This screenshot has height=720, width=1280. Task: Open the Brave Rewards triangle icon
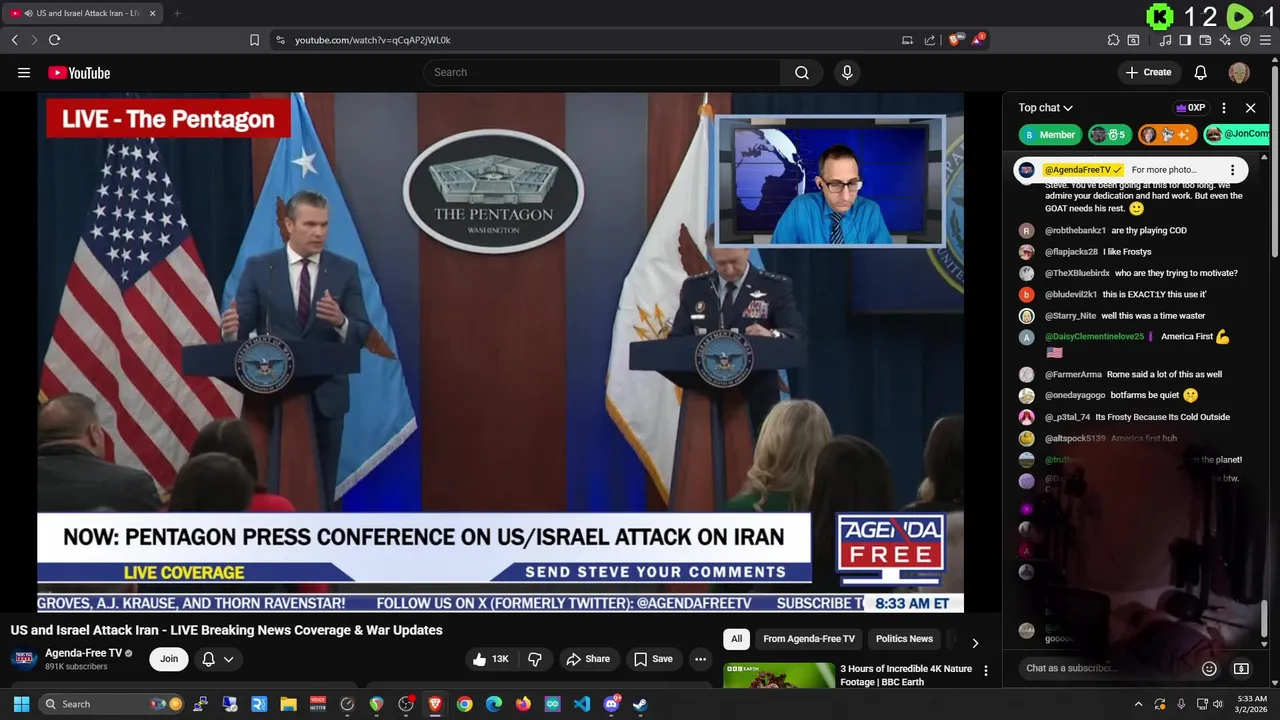tap(979, 40)
